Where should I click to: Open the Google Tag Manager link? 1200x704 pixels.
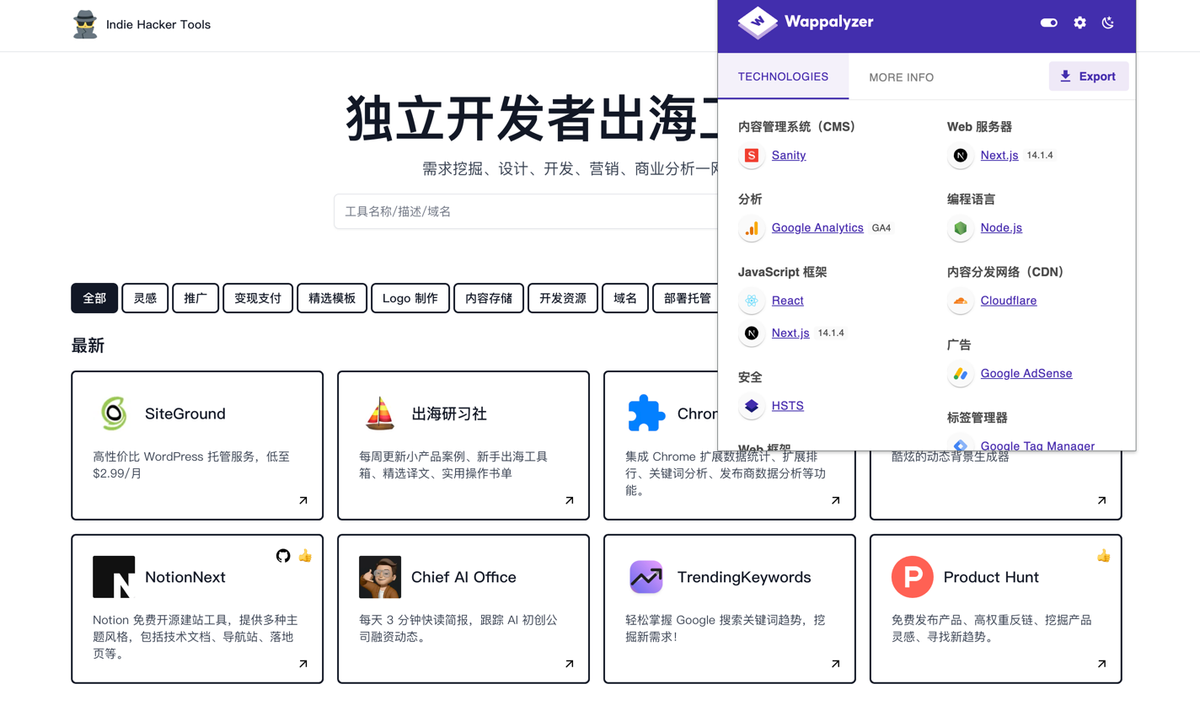tap(1037, 446)
